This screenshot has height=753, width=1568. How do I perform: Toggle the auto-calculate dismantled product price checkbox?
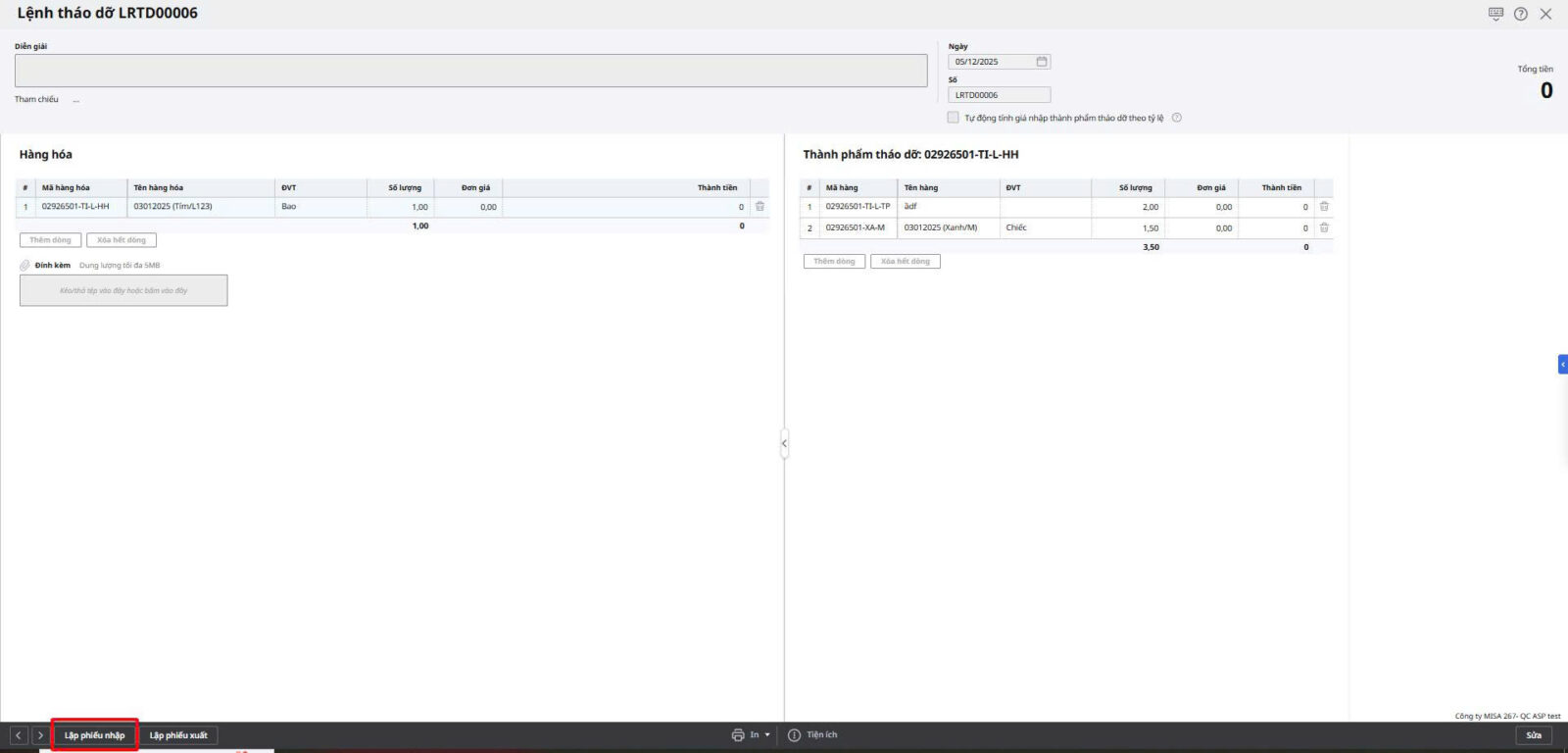(953, 118)
